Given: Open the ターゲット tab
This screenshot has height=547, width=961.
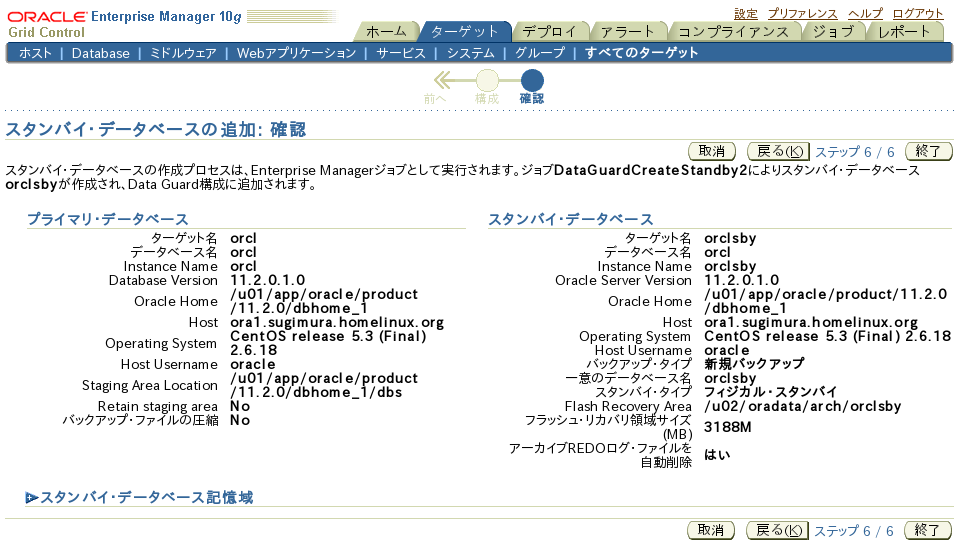Looking at the screenshot, I should pos(465,31).
